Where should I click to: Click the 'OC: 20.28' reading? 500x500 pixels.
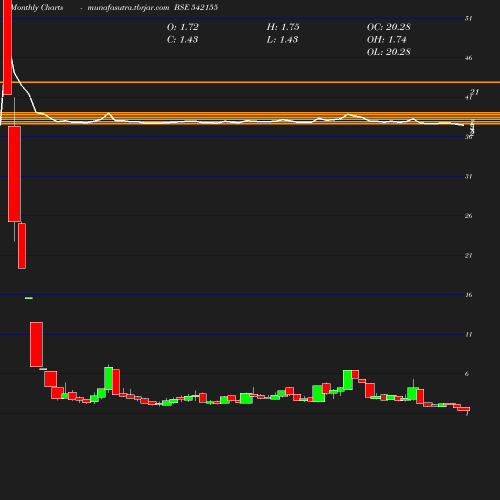point(389,27)
